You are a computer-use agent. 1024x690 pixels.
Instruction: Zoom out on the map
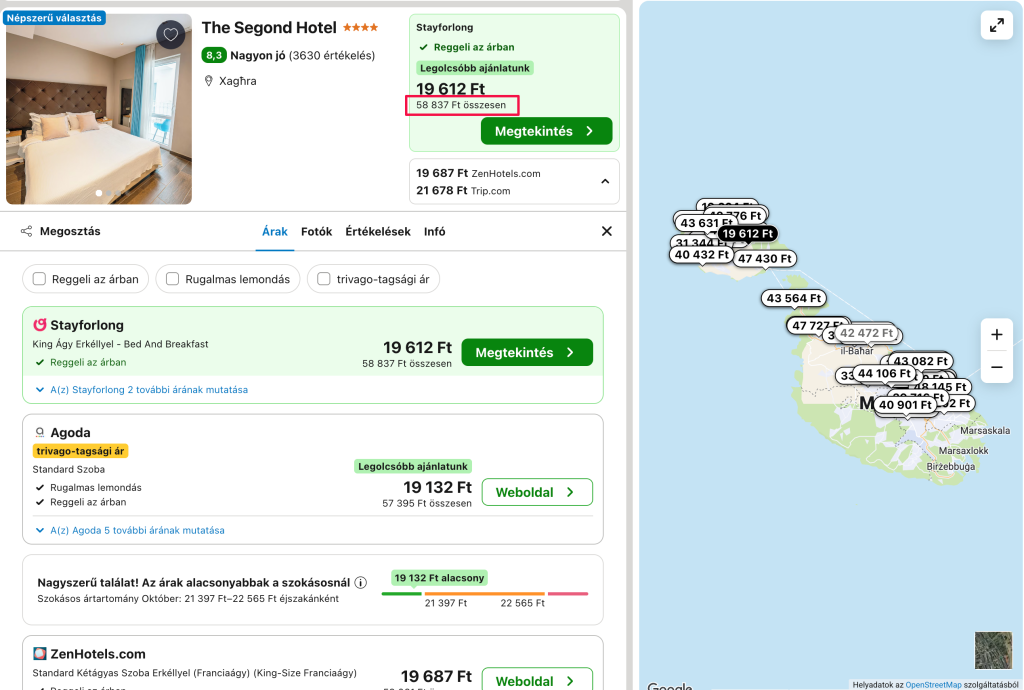click(996, 367)
